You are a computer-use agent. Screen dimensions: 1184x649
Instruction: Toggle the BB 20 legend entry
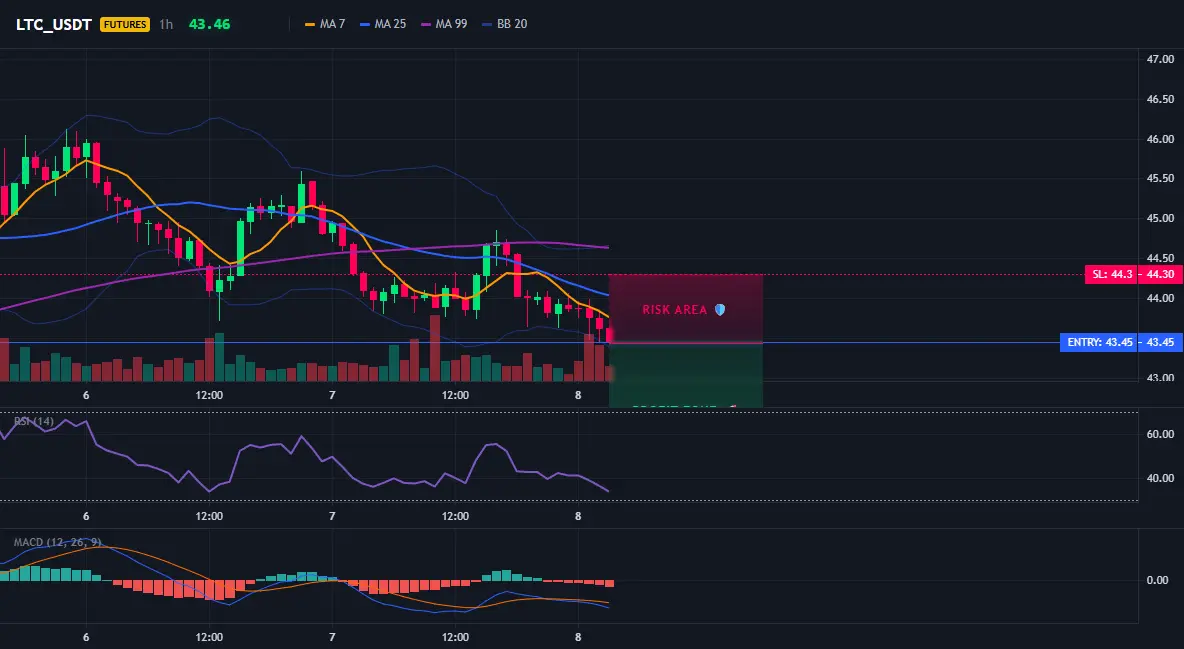(x=504, y=24)
